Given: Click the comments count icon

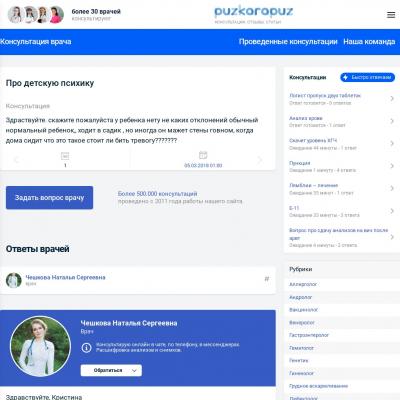Looking at the screenshot, I should pos(65,156).
